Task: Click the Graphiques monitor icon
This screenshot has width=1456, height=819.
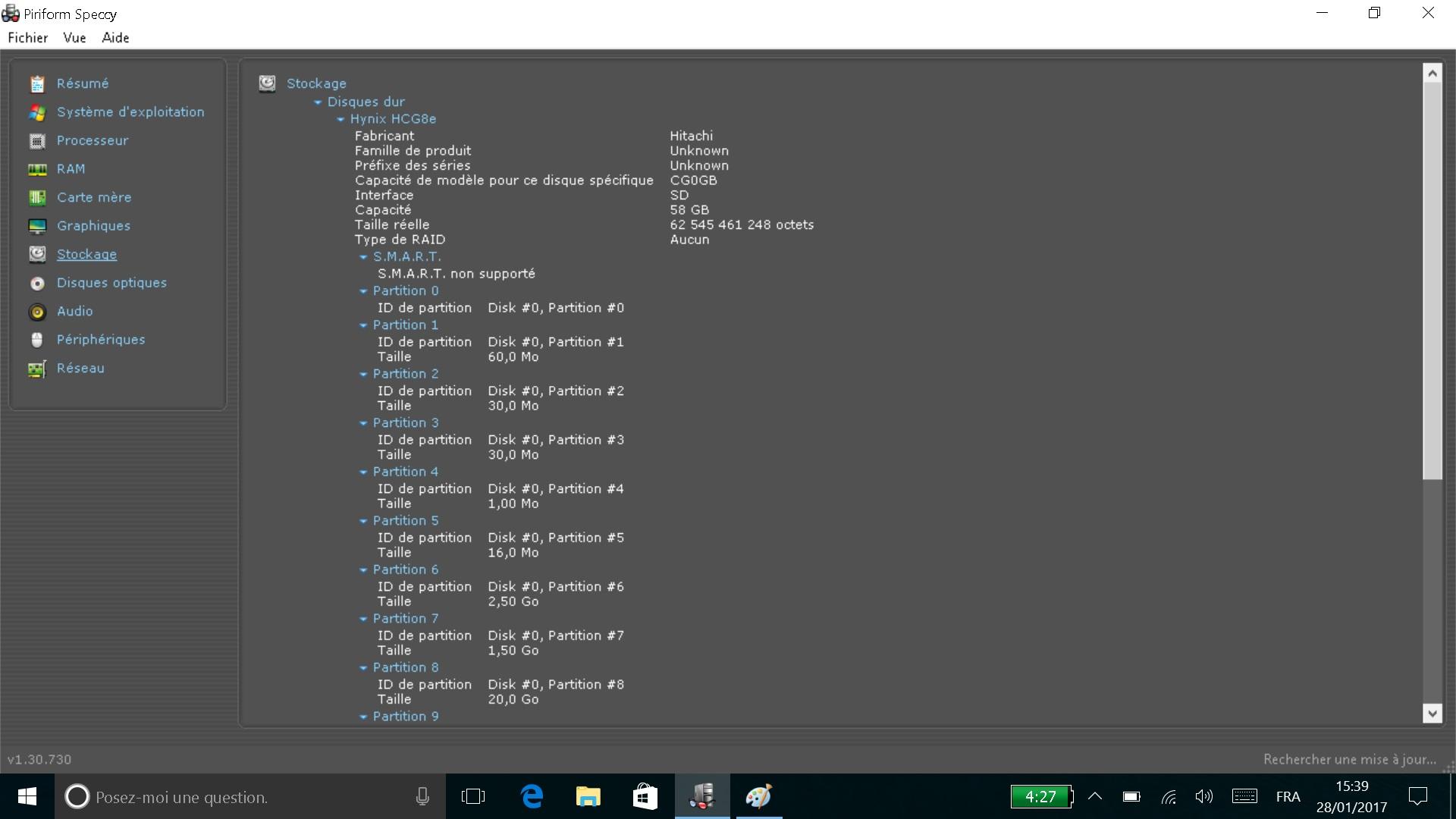Action: 37,226
